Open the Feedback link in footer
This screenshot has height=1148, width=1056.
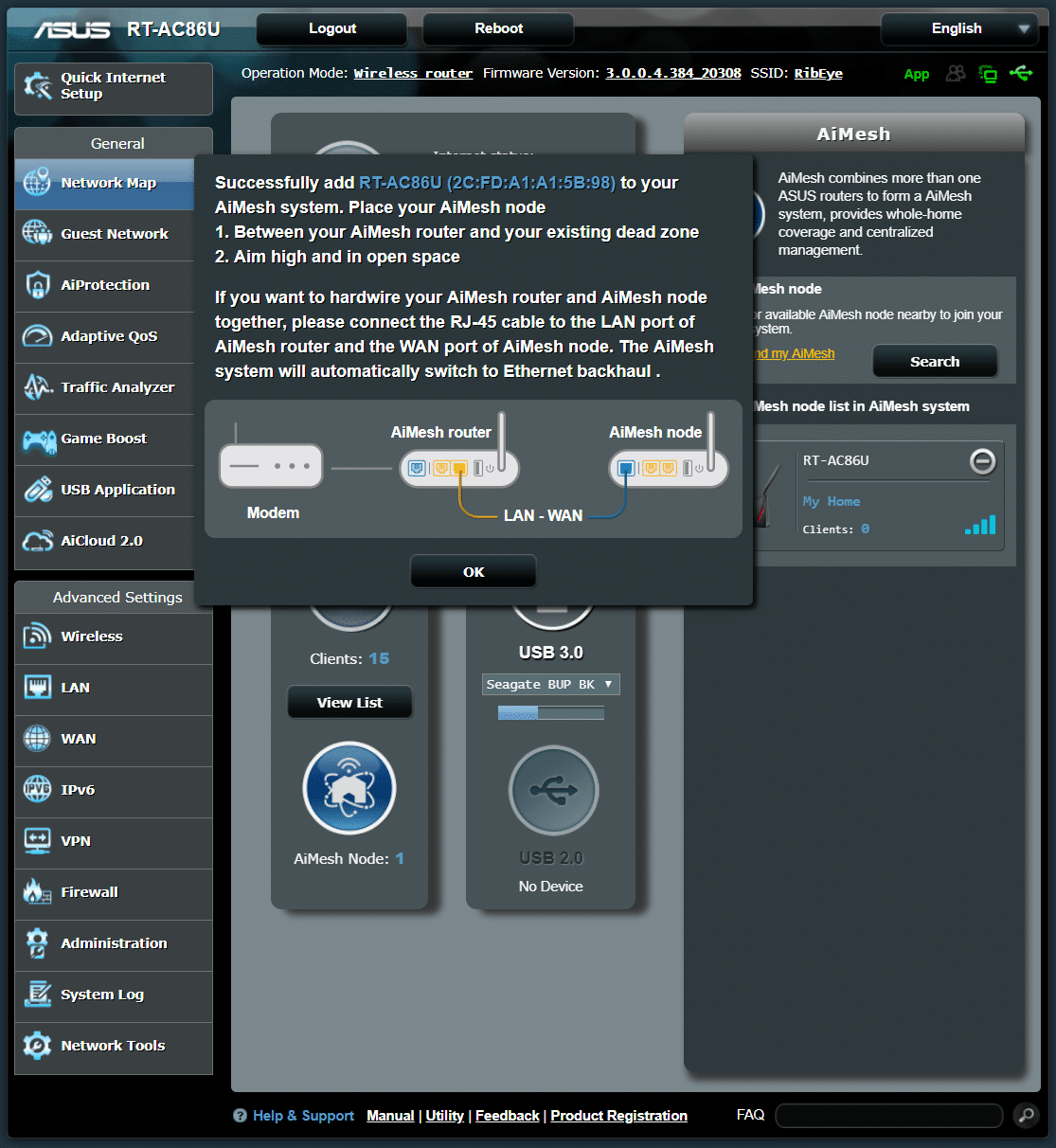(x=507, y=1116)
